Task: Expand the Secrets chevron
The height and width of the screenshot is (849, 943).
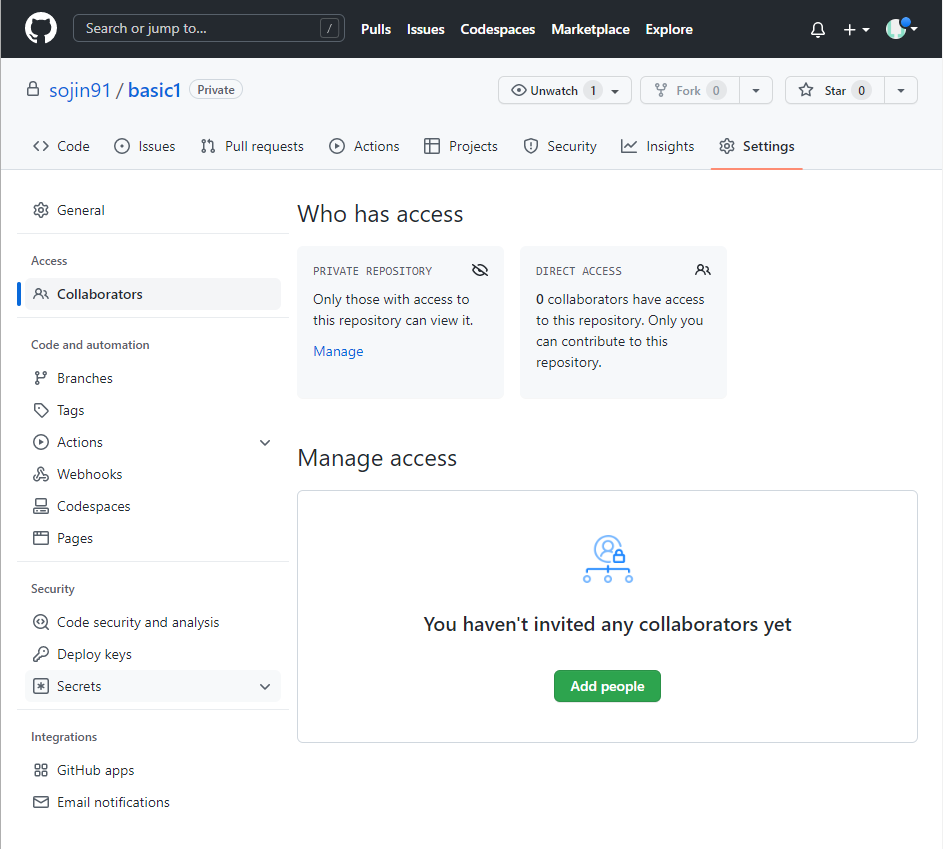Action: pos(265,687)
